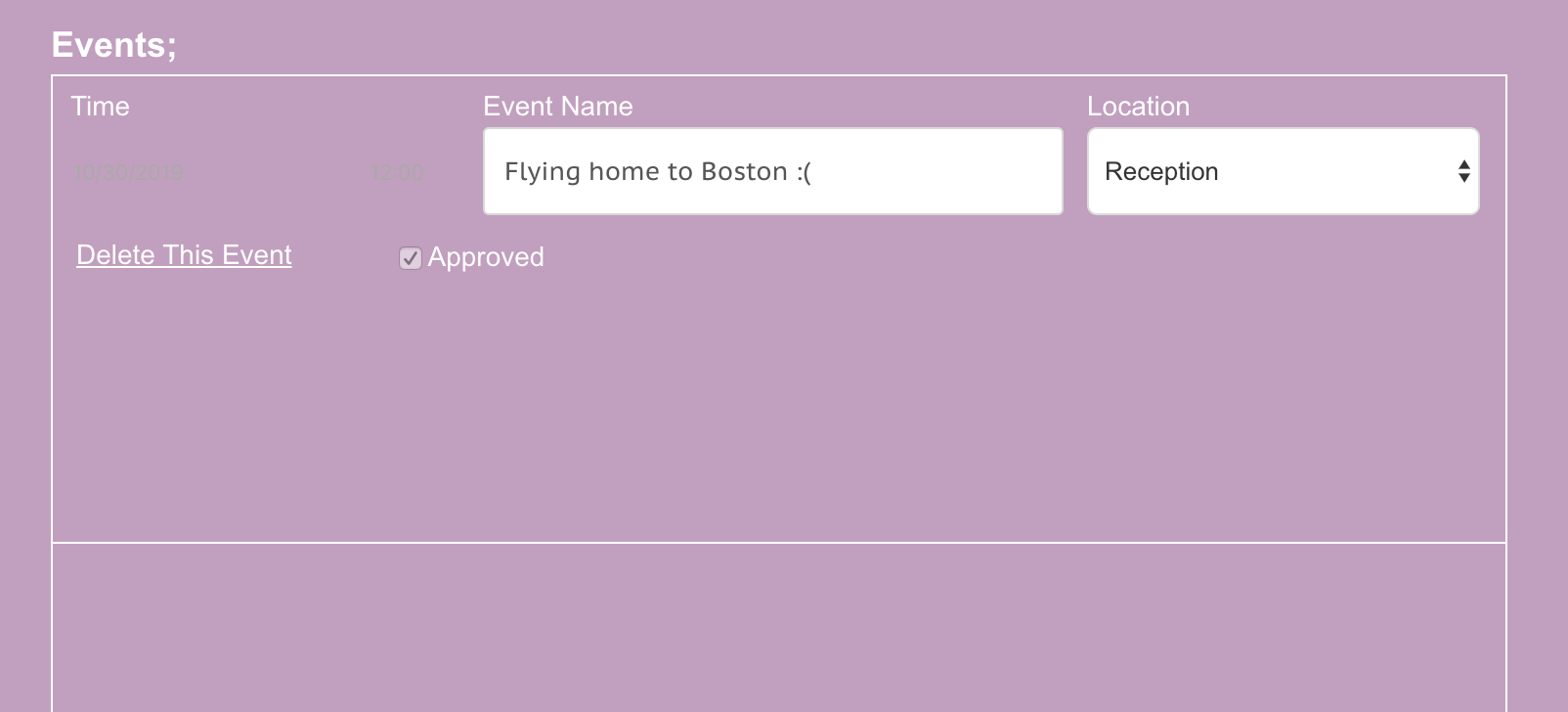
Task: Click the word 'Event' in delete link
Action: point(257,255)
